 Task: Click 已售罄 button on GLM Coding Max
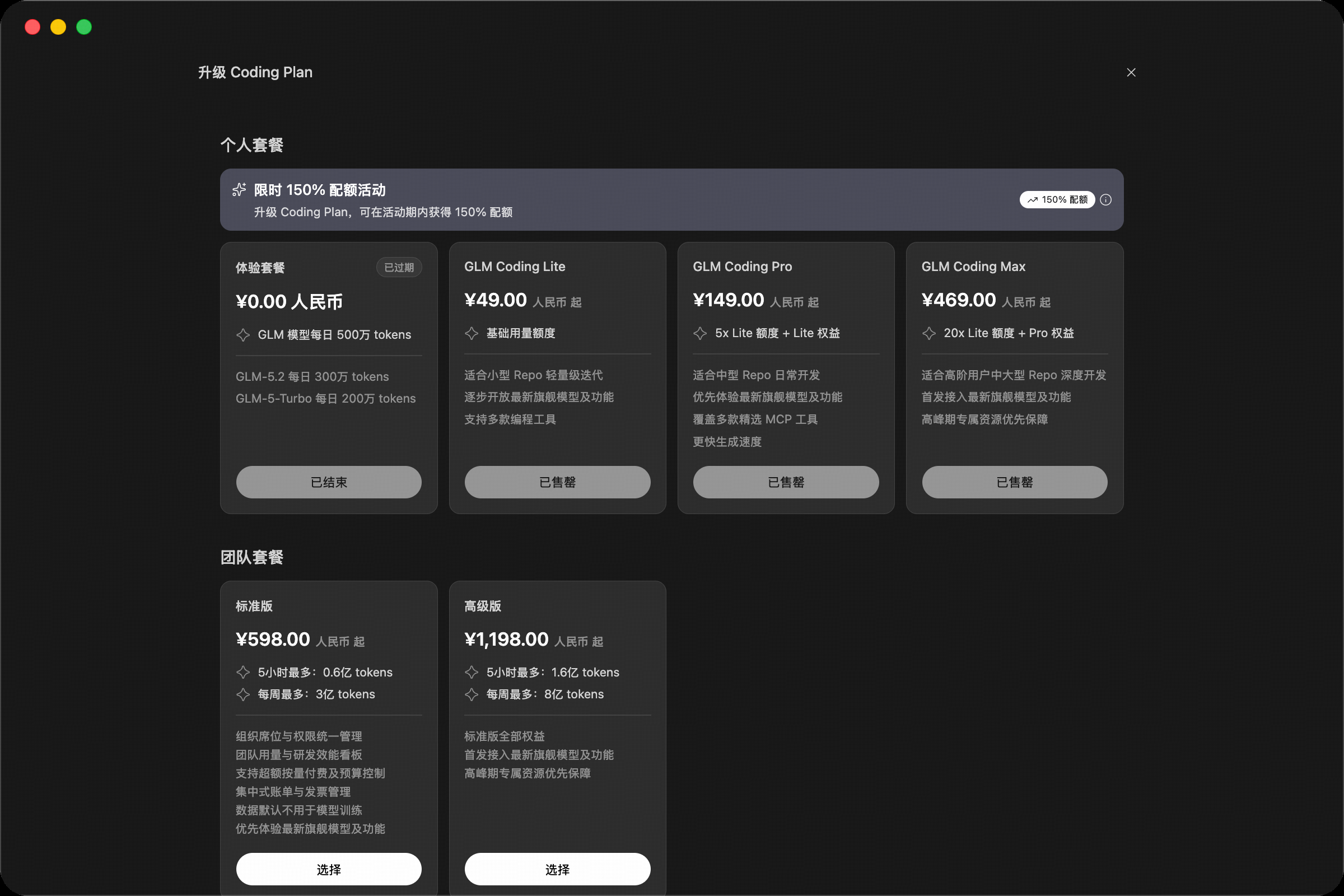click(x=1014, y=482)
